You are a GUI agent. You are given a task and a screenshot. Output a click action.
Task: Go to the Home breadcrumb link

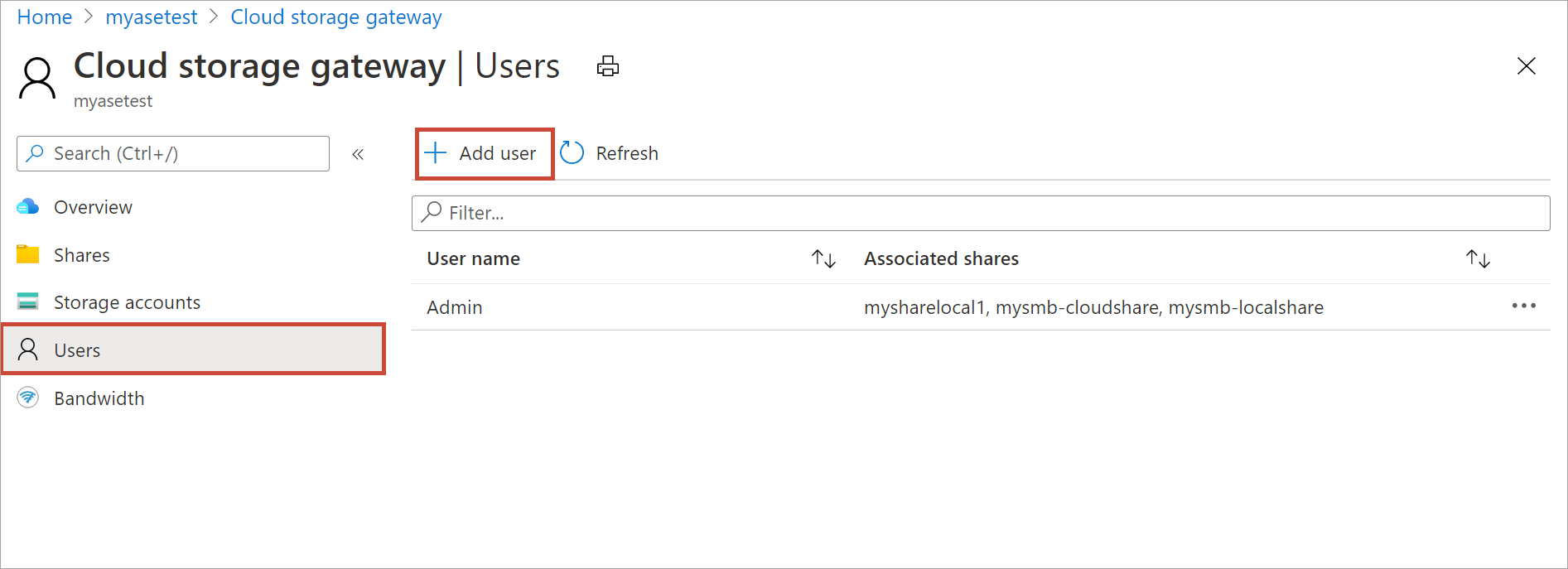pos(45,17)
